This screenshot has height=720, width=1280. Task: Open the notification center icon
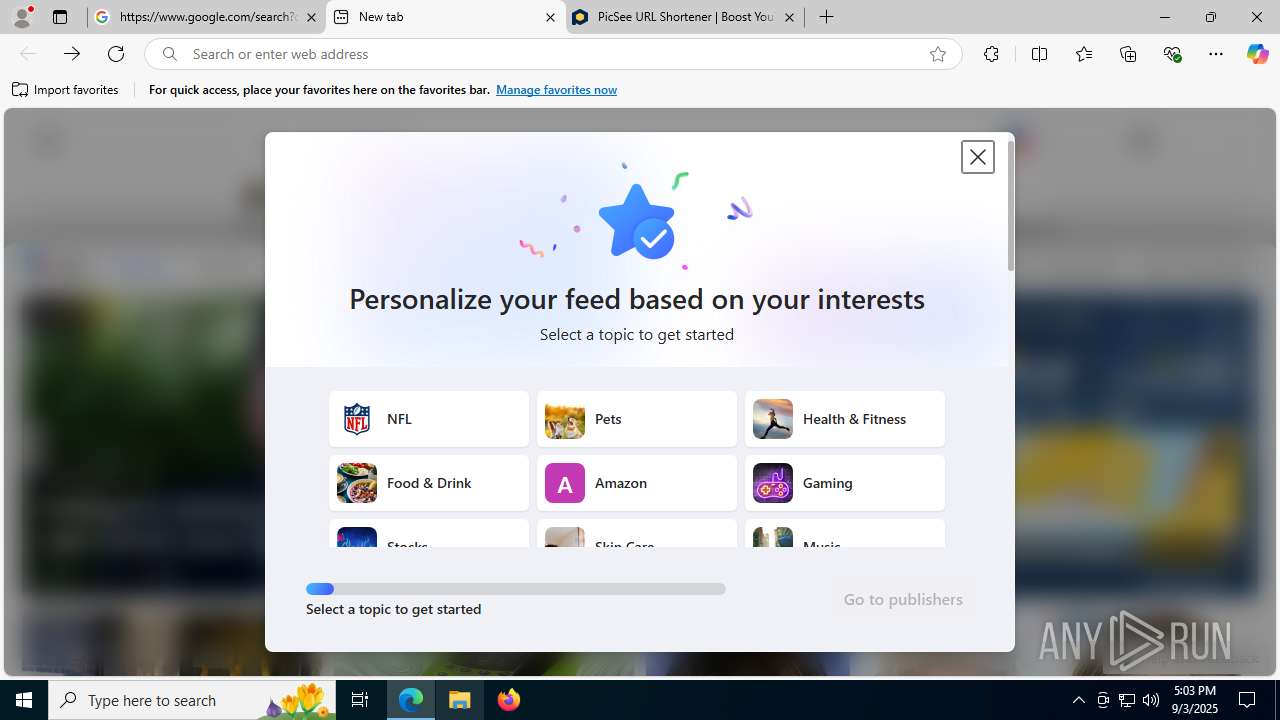pyautogui.click(x=1247, y=700)
